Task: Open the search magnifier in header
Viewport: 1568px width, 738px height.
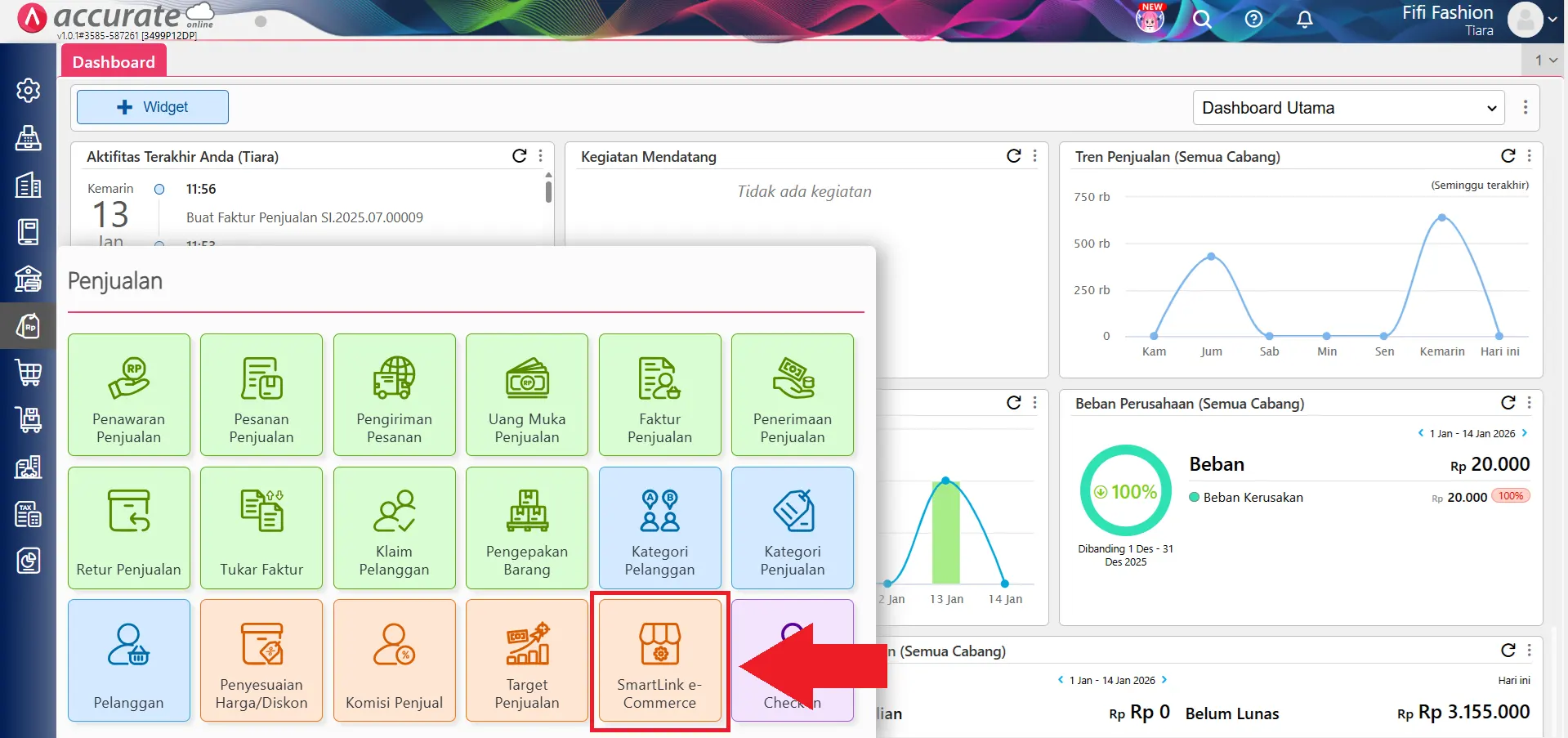Action: (x=1201, y=19)
